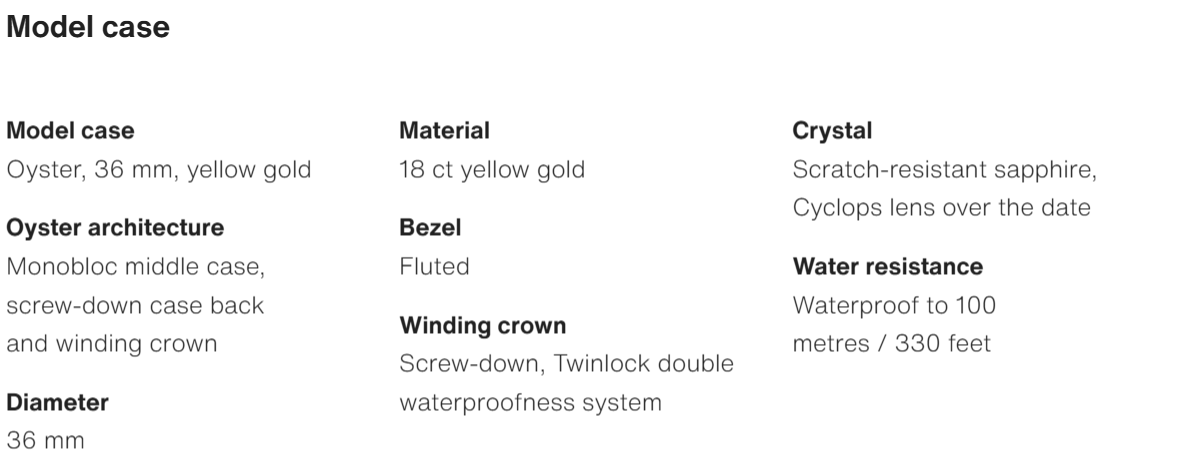Click the screw-down case back line
Image resolution: width=1185 pixels, height=471 pixels.
[x=135, y=305]
